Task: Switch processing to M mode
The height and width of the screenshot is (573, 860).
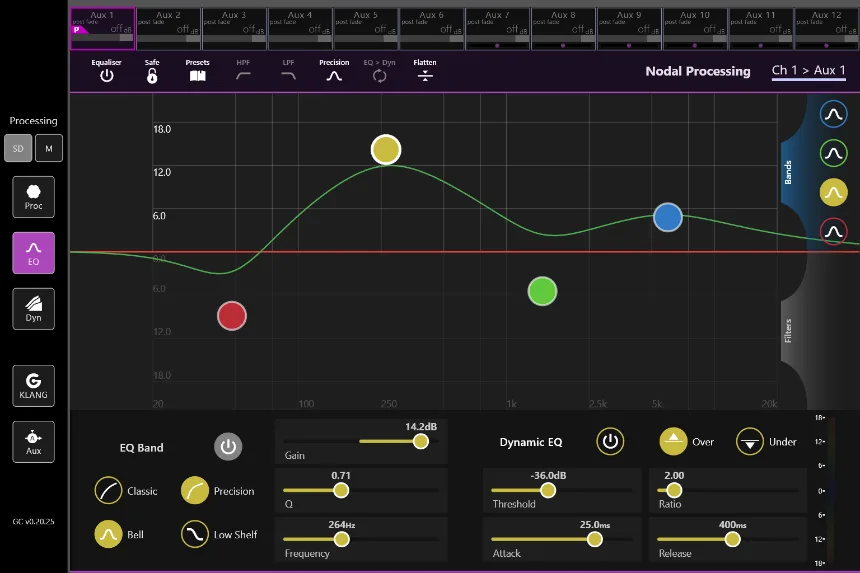Action: click(x=49, y=148)
